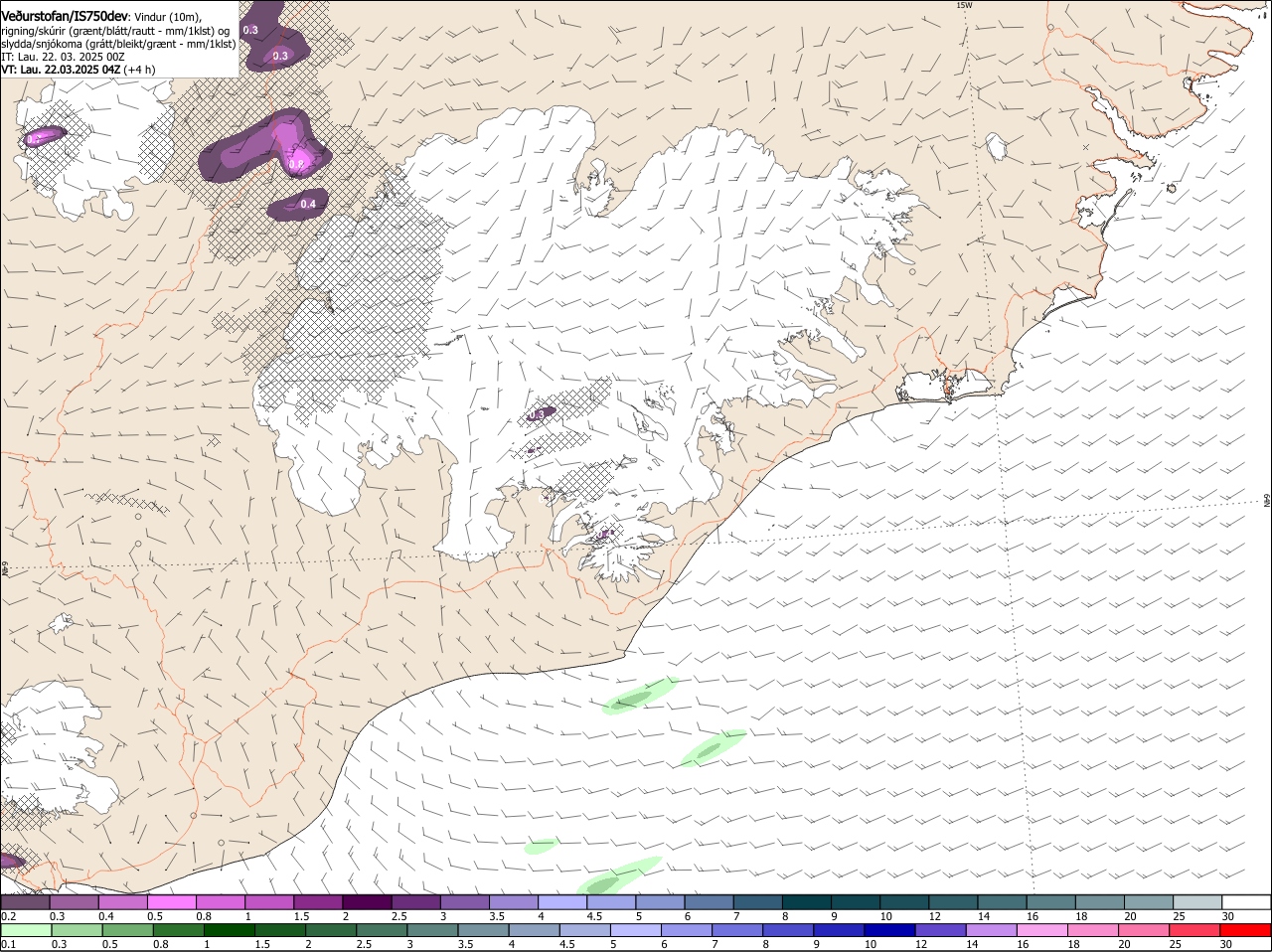Select top scale swatch between 8 and 9
Image resolution: width=1272 pixels, height=952 pixels.
click(x=805, y=902)
